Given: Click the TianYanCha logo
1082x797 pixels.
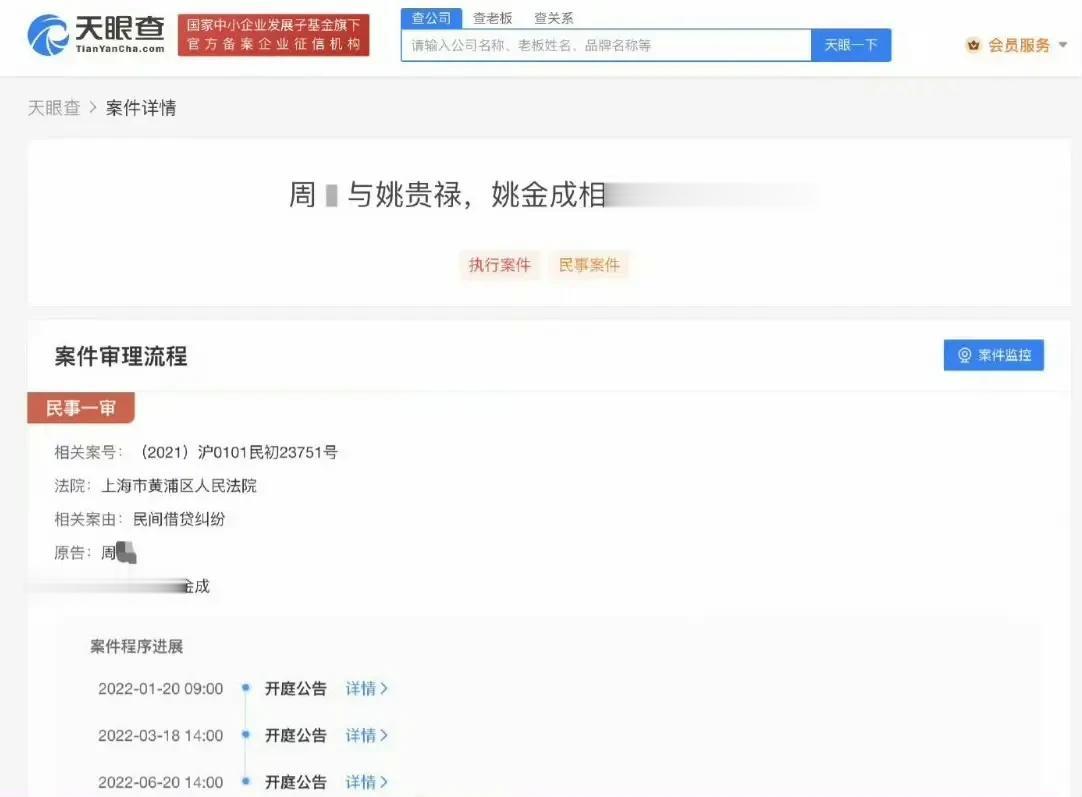Looking at the screenshot, I should point(96,35).
